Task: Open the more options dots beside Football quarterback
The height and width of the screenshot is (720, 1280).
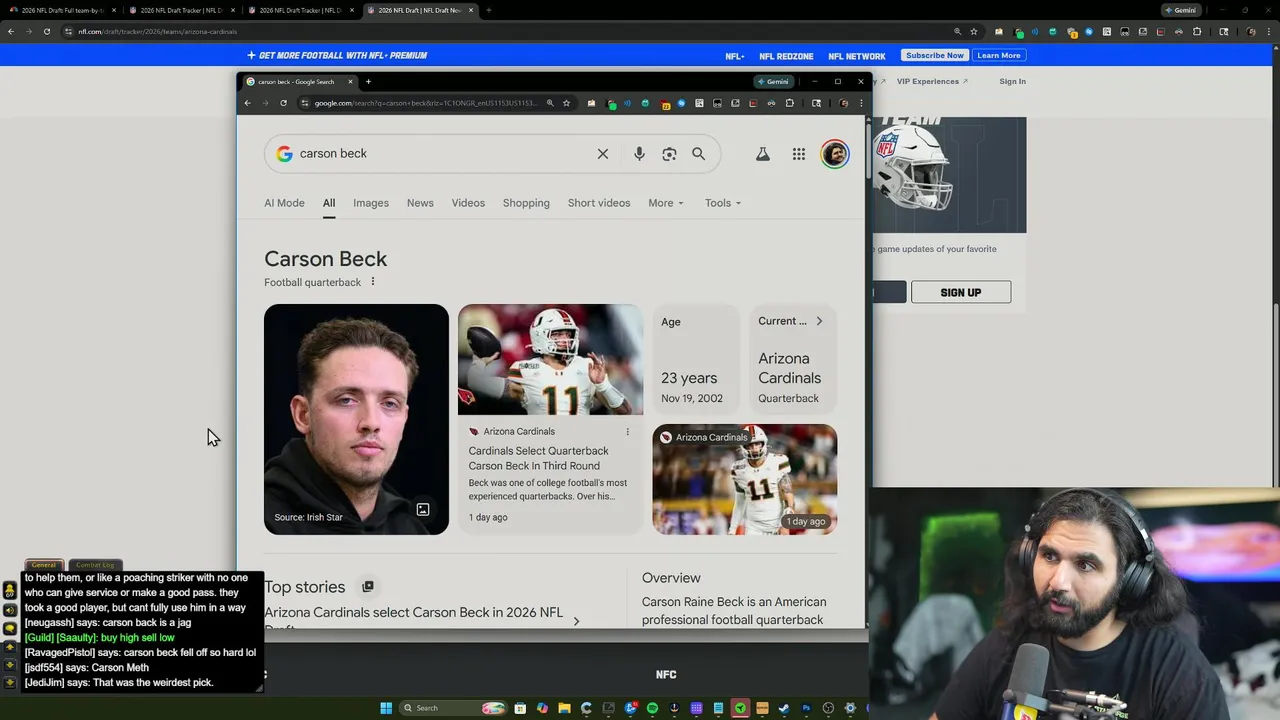Action: tap(373, 282)
